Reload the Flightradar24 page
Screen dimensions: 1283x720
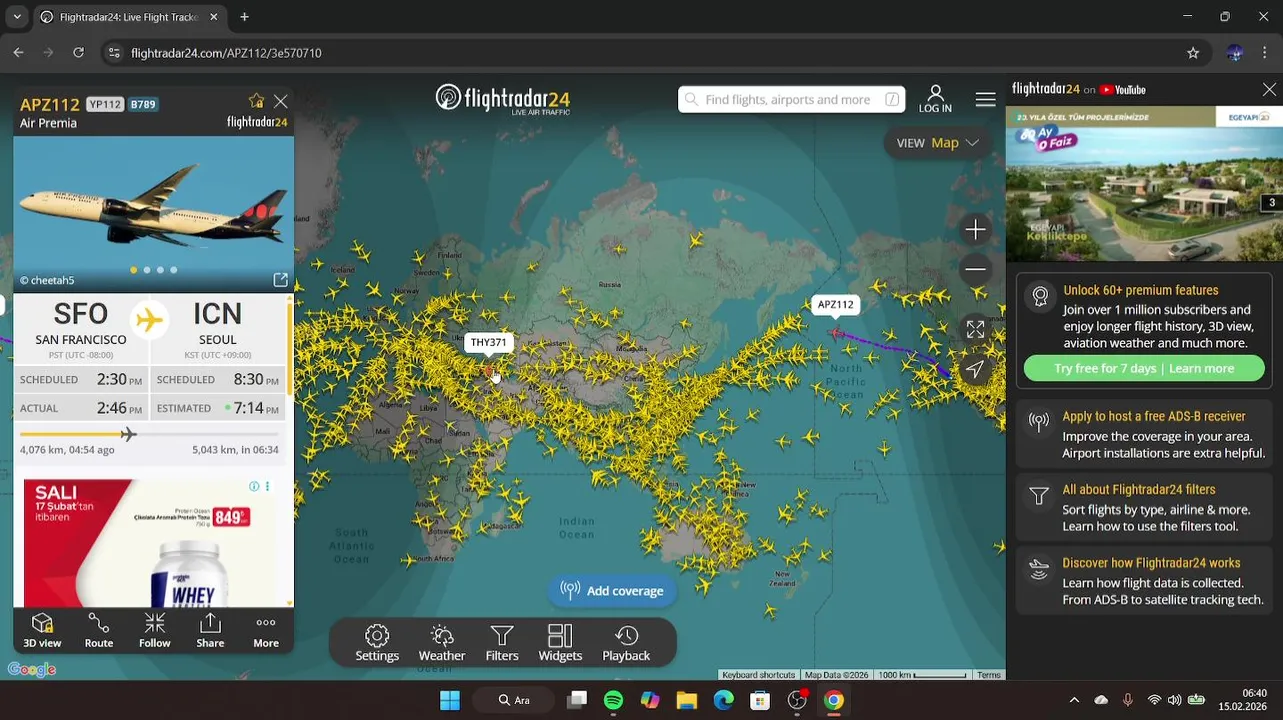[79, 53]
